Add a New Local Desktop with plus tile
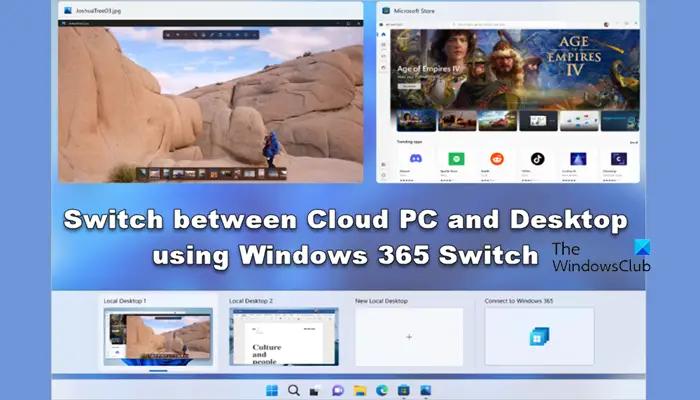The image size is (700, 400). click(409, 337)
